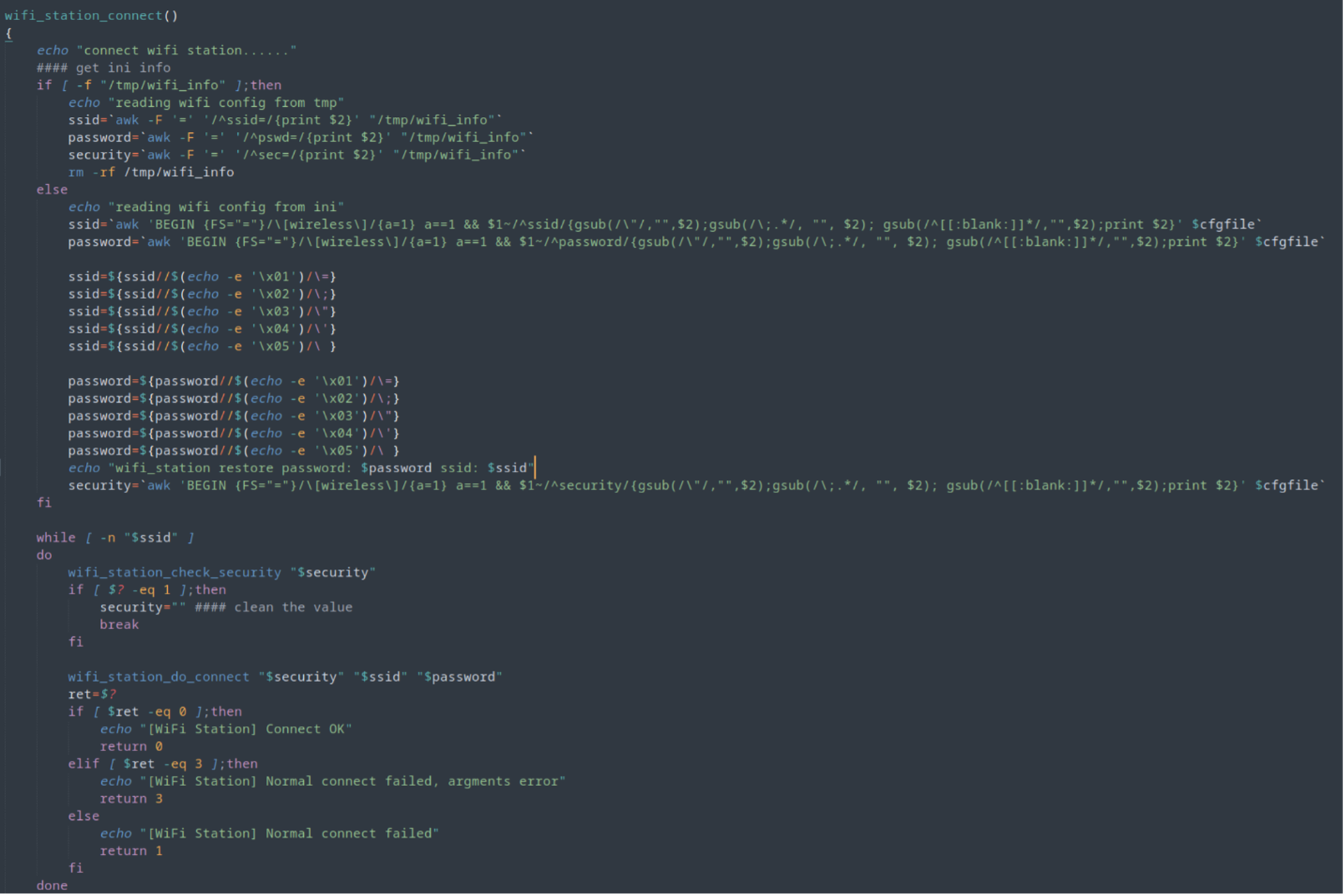Click the "#### get ini info" comment

click(103, 68)
